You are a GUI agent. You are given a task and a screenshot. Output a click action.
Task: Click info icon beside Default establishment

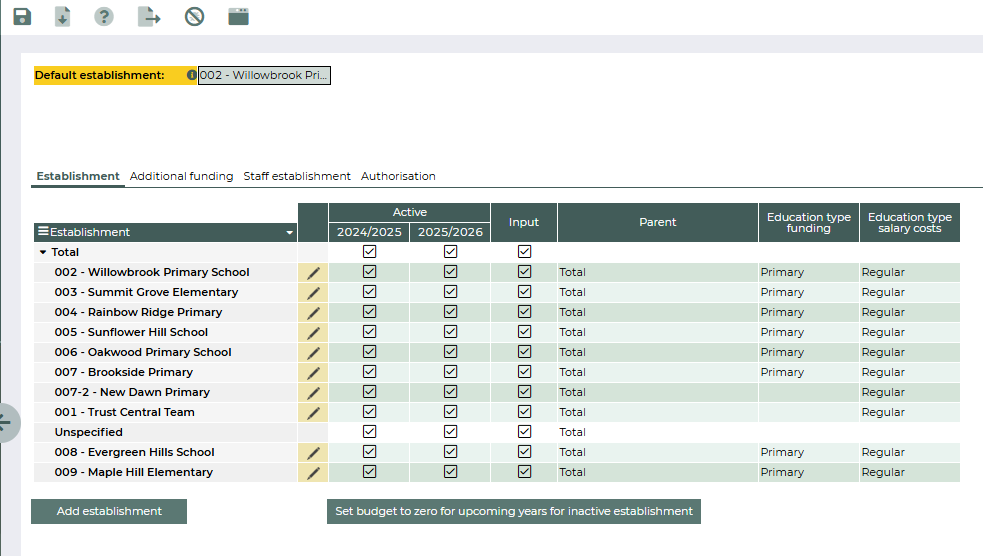192,75
